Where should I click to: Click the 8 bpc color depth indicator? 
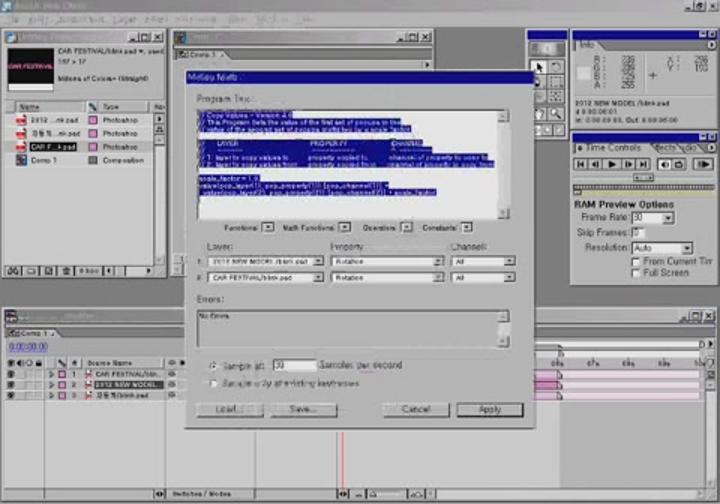coord(89,271)
